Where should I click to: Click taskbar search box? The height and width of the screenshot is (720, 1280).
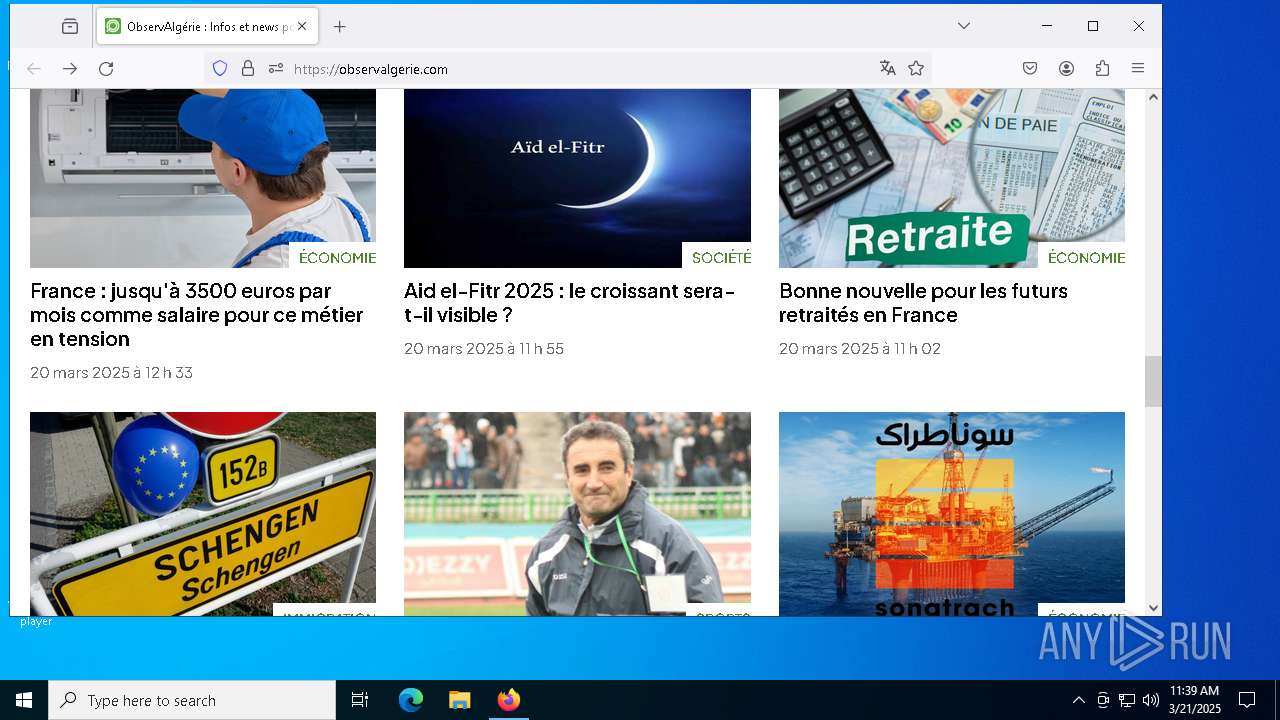coord(192,700)
